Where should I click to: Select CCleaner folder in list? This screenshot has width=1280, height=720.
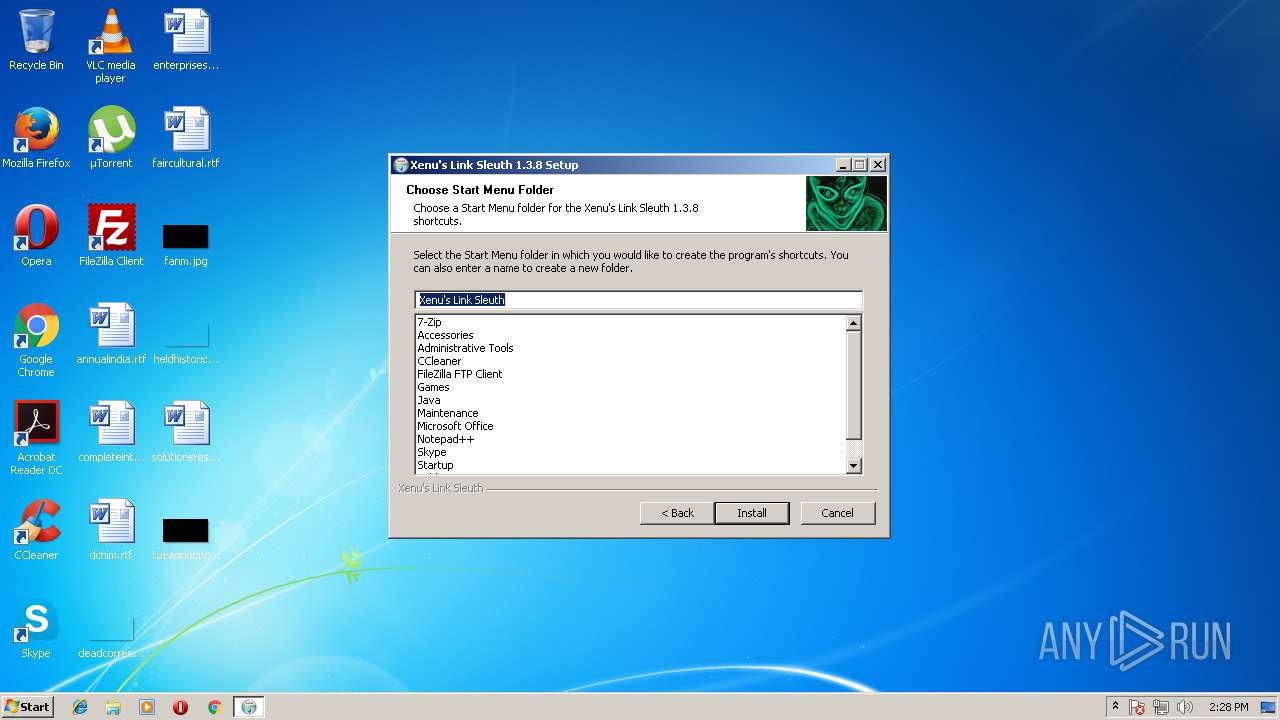[439, 361]
